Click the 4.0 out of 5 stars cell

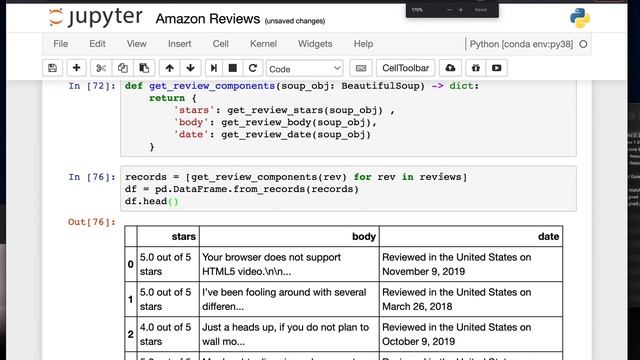(x=168, y=334)
